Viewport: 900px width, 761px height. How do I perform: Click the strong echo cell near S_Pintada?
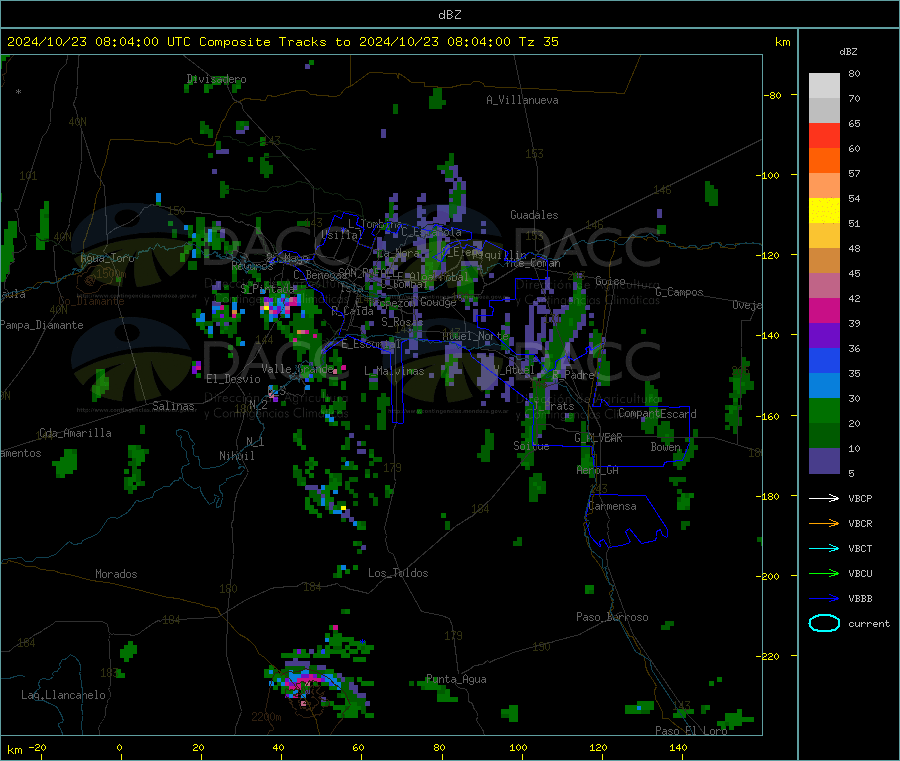[279, 305]
